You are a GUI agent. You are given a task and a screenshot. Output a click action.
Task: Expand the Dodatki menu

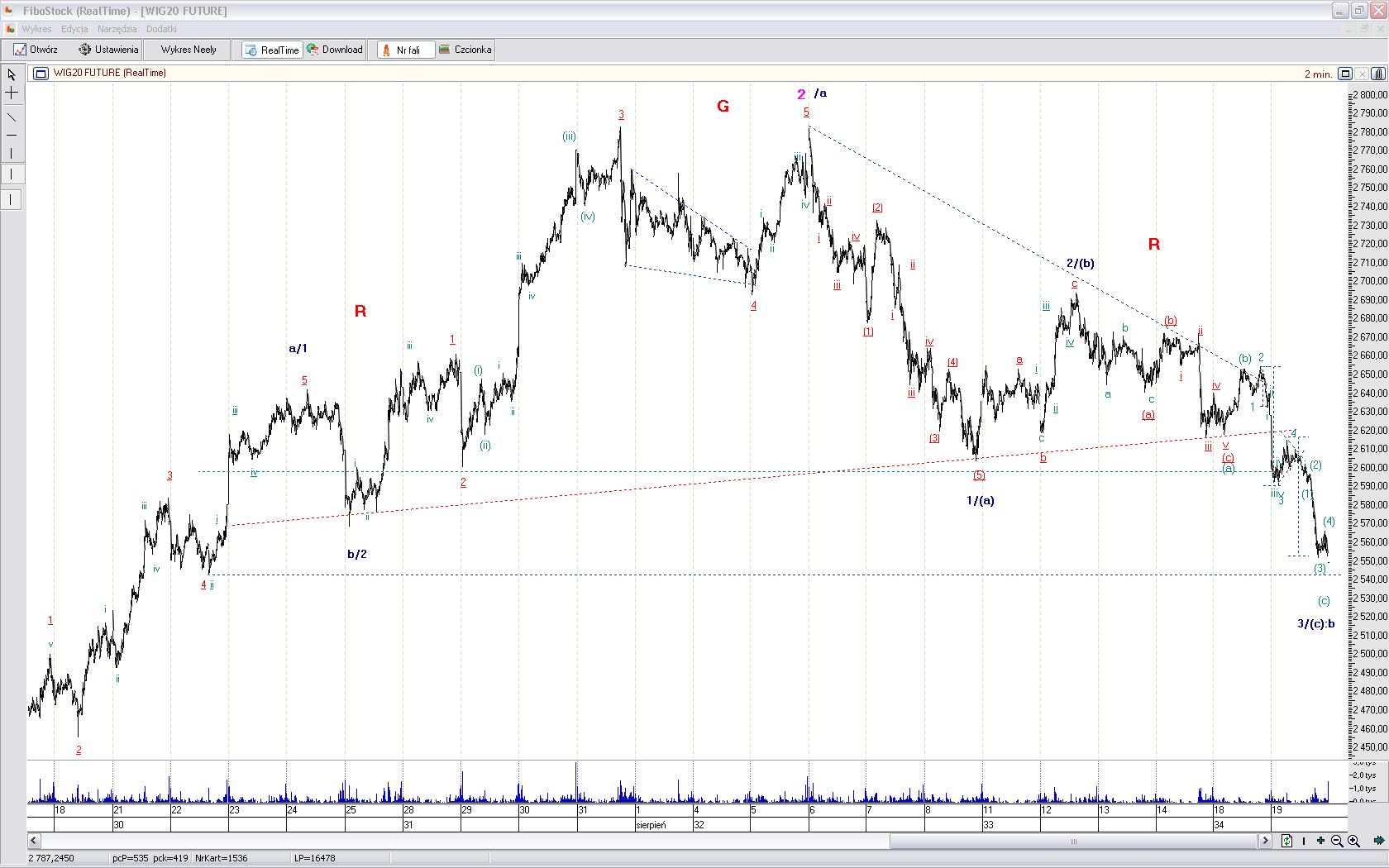point(161,29)
